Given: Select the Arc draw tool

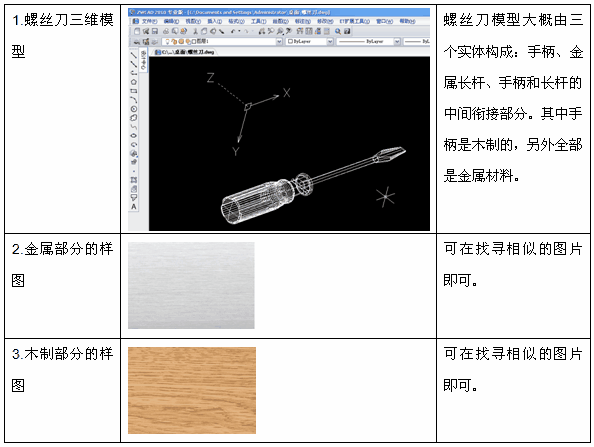Looking at the screenshot, I should (x=134, y=100).
